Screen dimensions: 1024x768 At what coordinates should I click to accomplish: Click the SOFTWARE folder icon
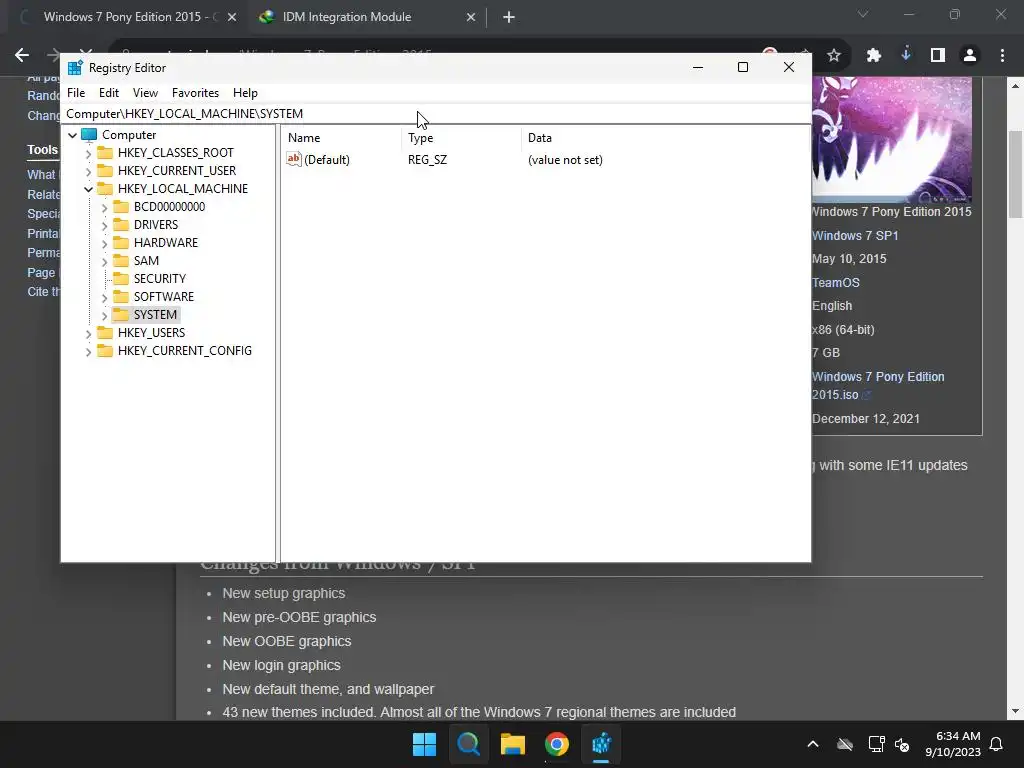click(121, 296)
